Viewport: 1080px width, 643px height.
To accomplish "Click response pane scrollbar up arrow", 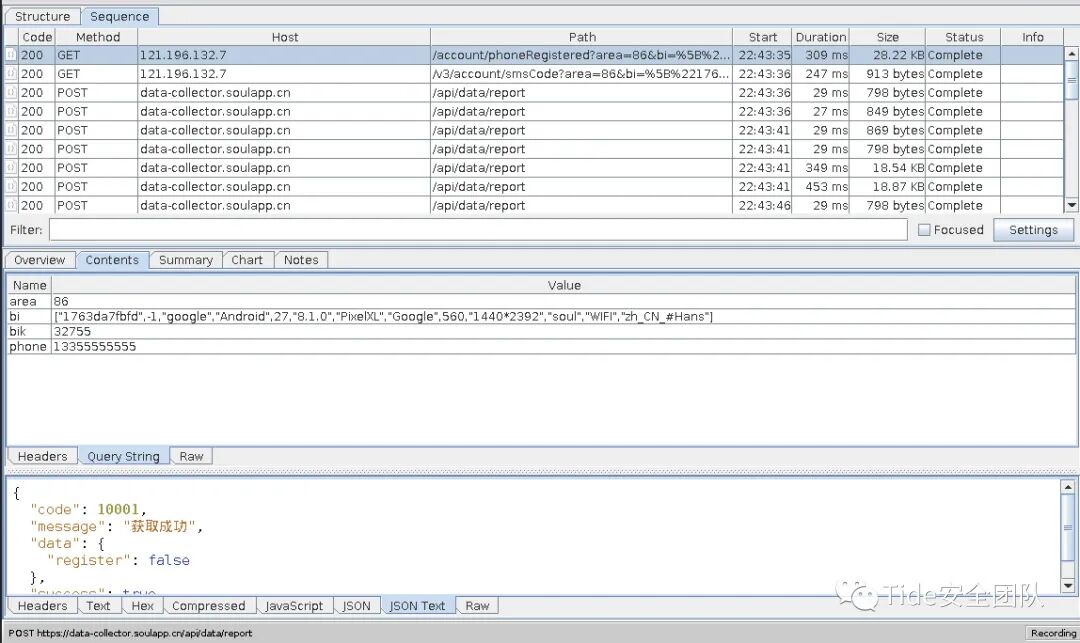I will click(1068, 487).
